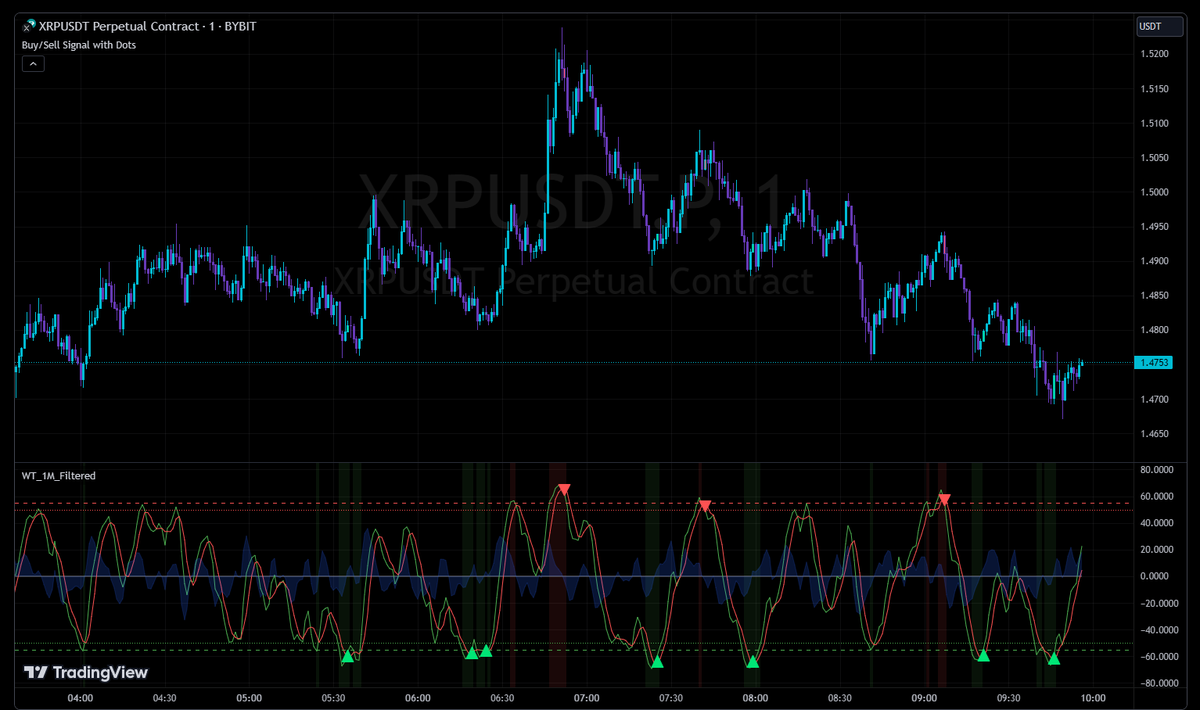The height and width of the screenshot is (710, 1200).
Task: Click the 05:30 time axis label
Action: [x=334, y=698]
